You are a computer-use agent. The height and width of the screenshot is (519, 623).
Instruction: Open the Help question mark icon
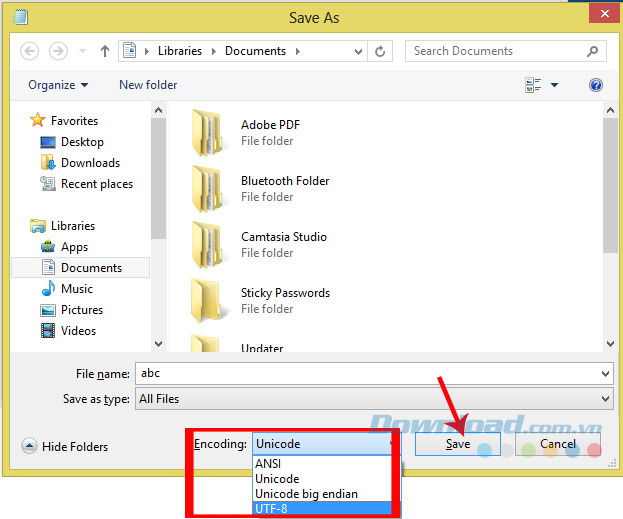tap(596, 85)
